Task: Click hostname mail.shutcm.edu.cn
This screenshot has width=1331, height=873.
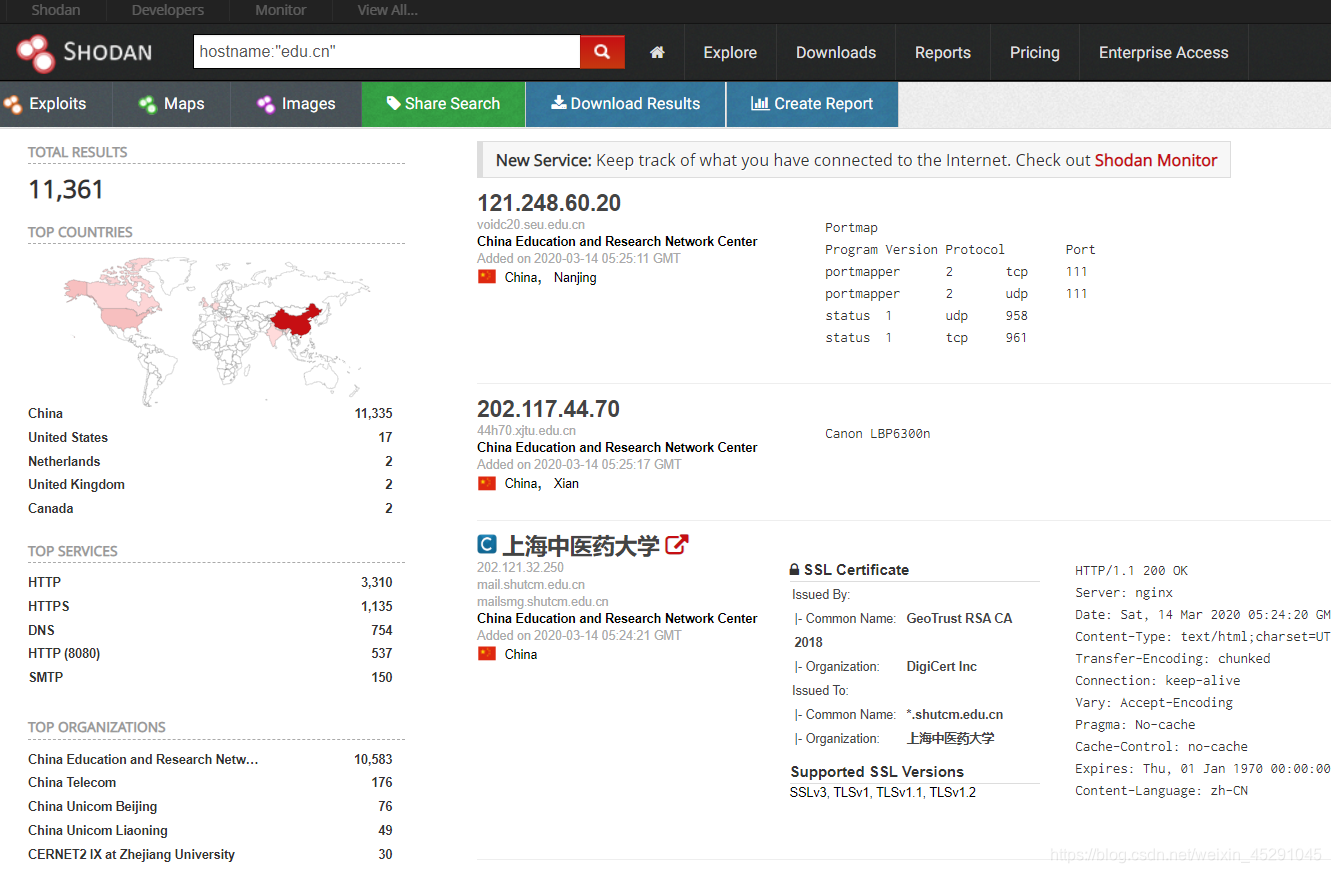Action: pos(531,584)
